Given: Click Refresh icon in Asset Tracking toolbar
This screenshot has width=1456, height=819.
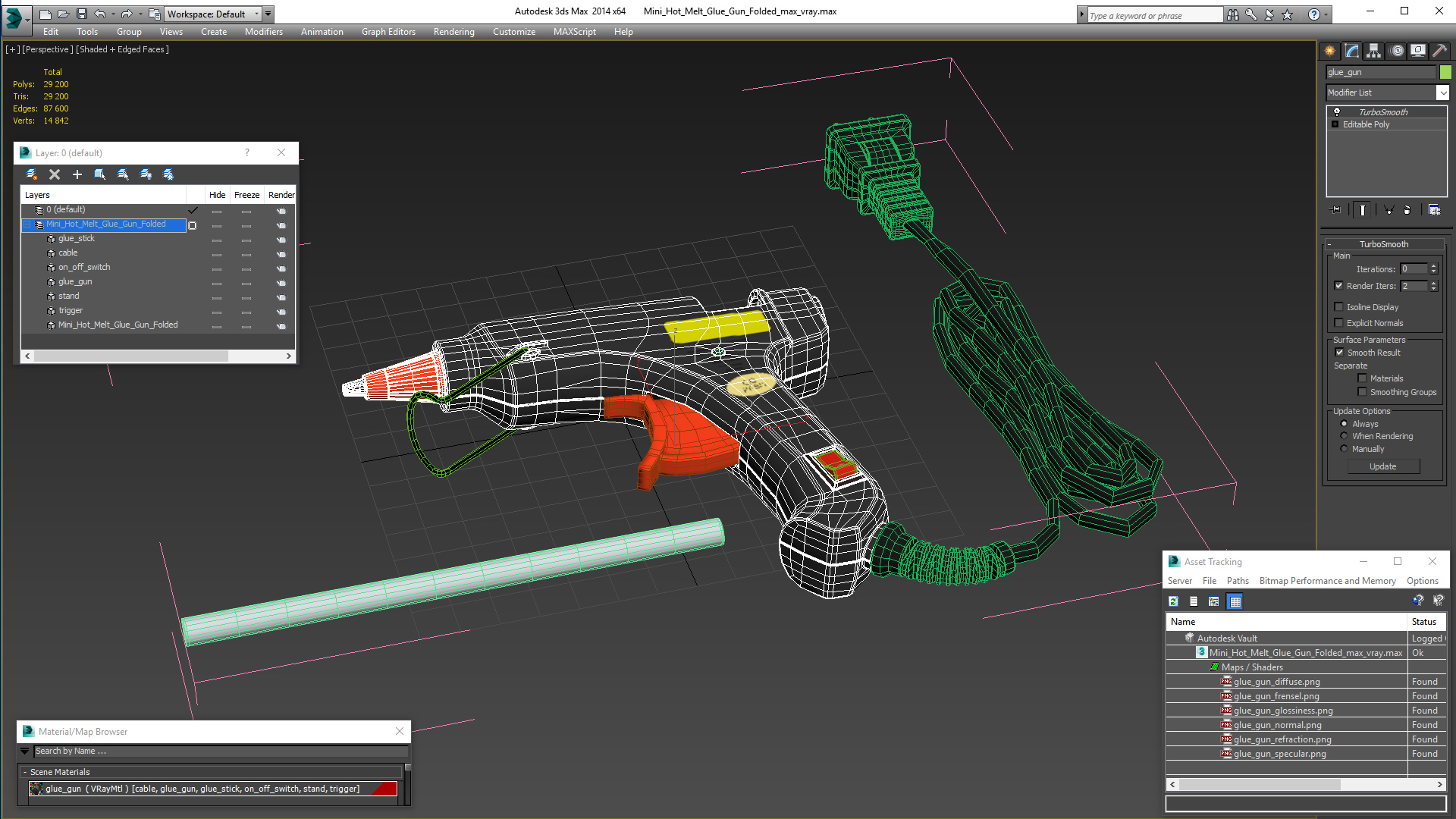Looking at the screenshot, I should click(1174, 601).
